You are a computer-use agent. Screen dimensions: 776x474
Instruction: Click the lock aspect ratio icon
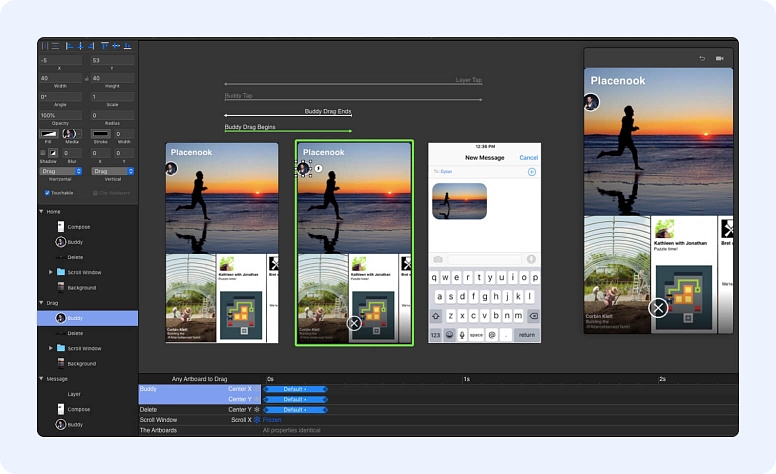[x=87, y=78]
